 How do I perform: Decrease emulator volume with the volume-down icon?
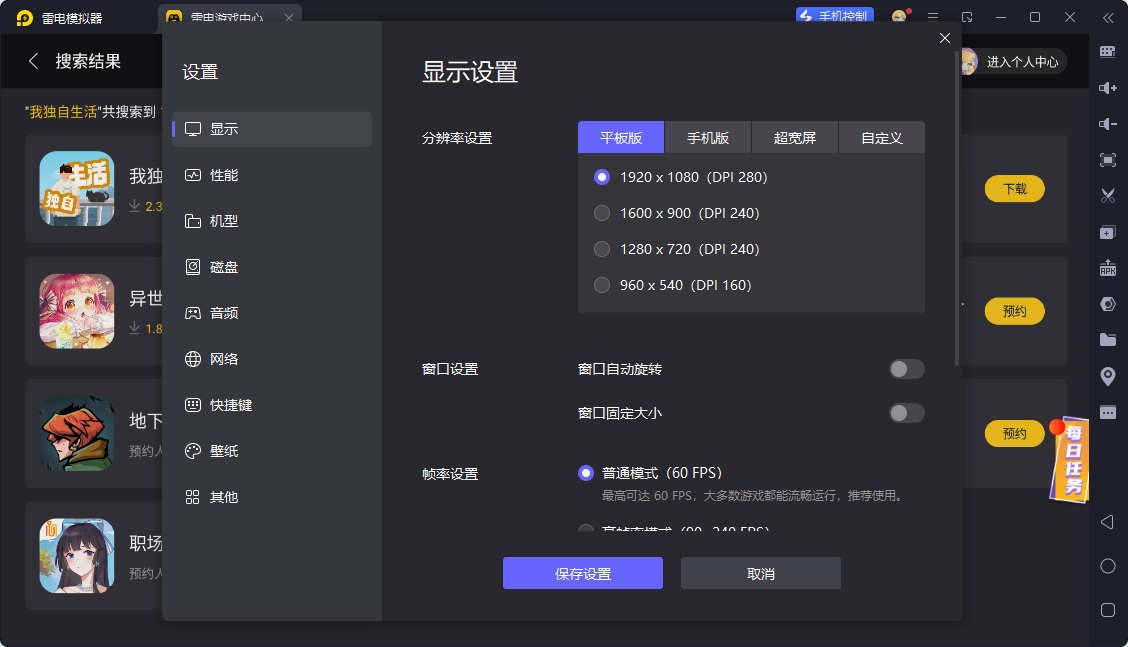click(1108, 124)
